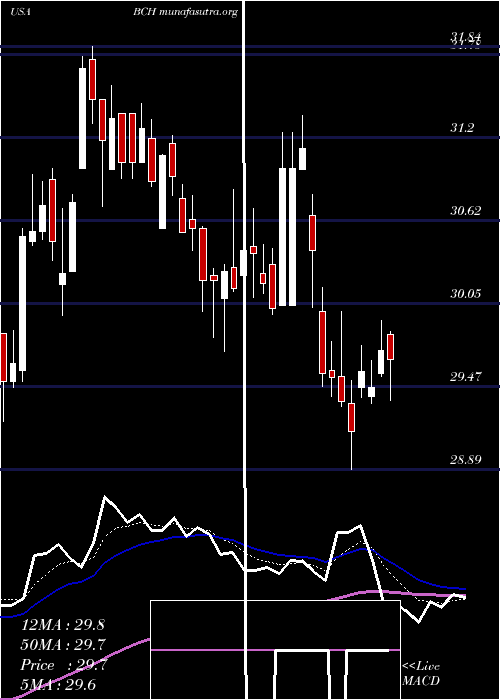Image resolution: width=500 pixels, height=700 pixels.
Task: Click the 30.62 price level label
Action: (466, 211)
